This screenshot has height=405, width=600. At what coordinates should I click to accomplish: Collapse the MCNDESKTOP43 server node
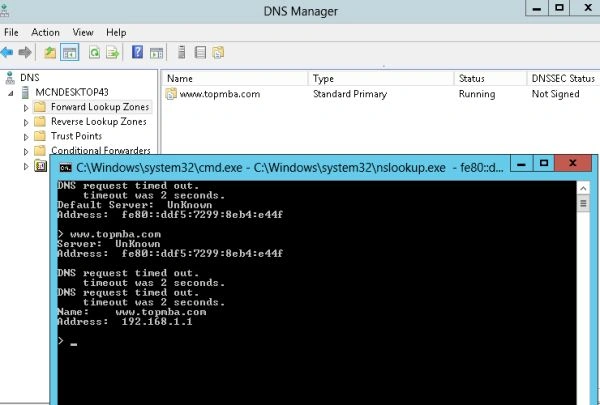coord(10,93)
